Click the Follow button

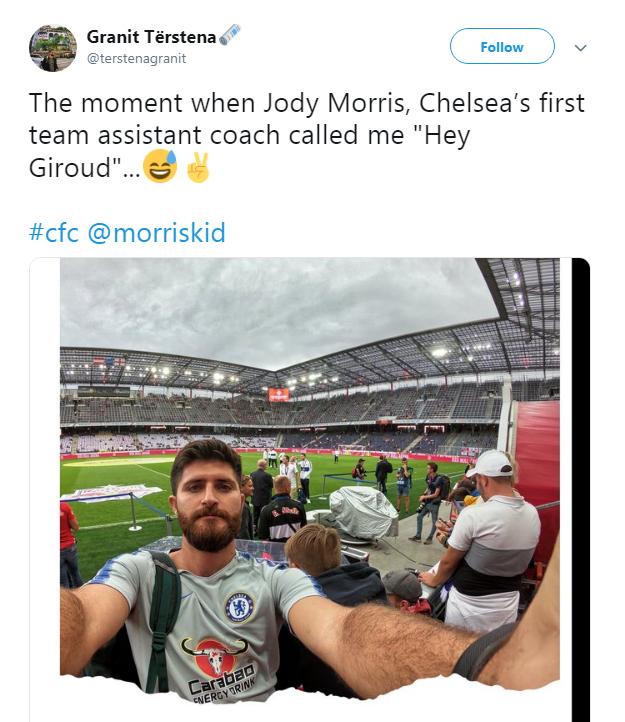pyautogui.click(x=502, y=46)
